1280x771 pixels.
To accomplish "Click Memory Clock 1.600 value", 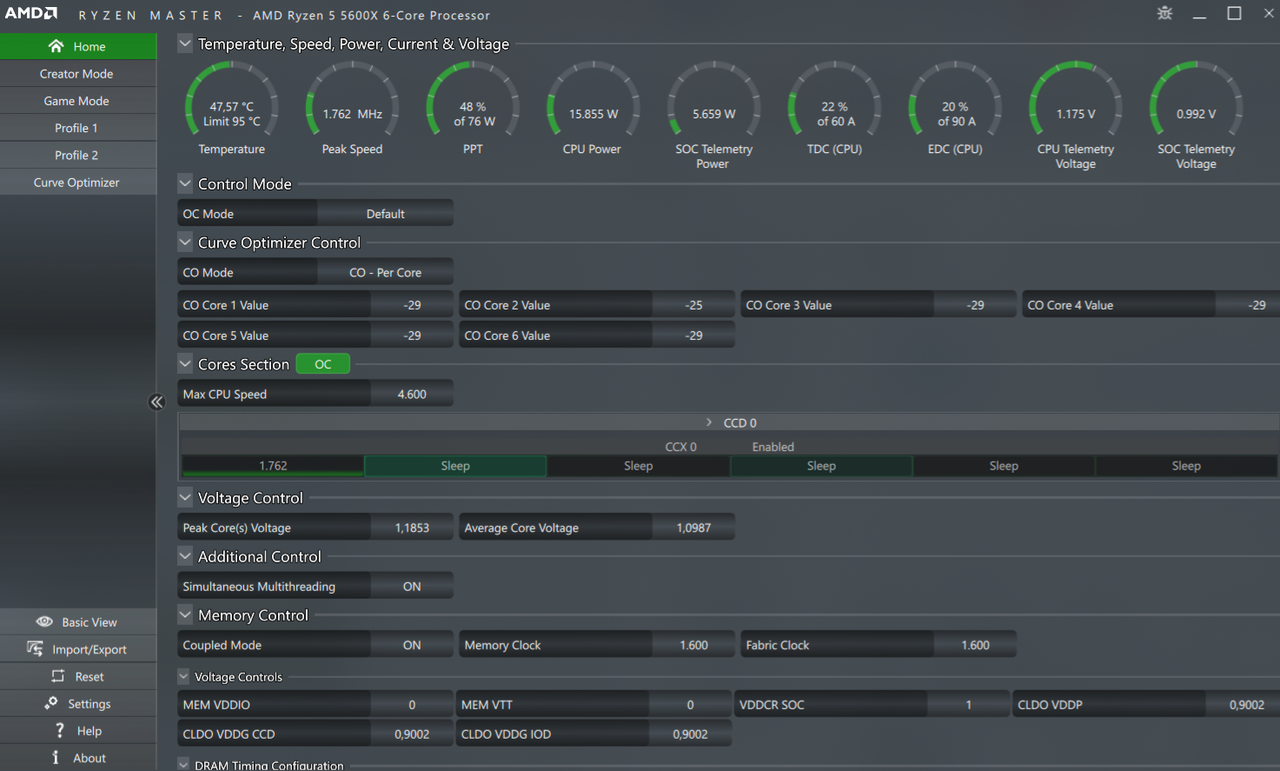I will point(694,645).
